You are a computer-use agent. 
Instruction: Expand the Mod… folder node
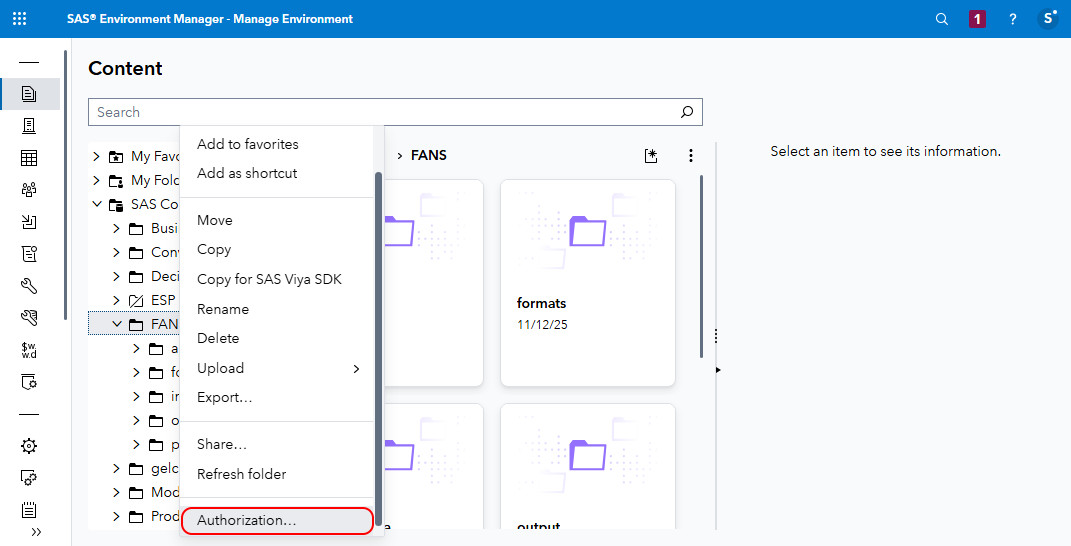116,492
